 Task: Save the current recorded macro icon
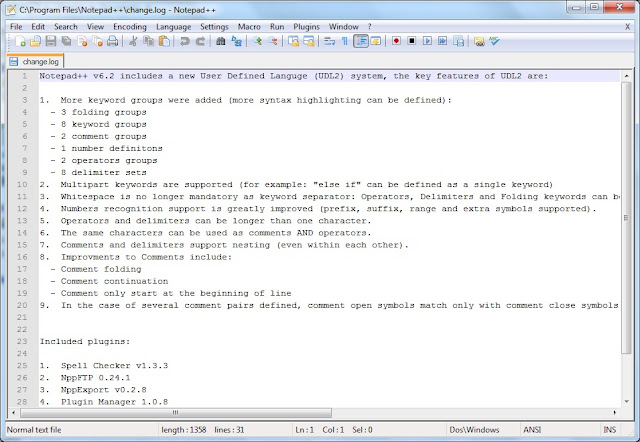coord(458,41)
